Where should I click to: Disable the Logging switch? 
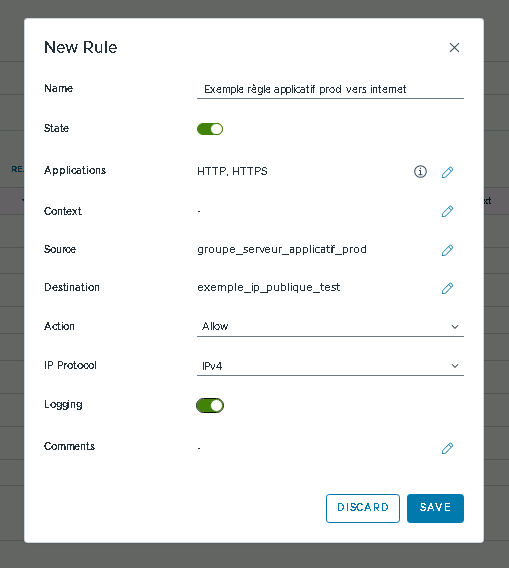coord(210,405)
